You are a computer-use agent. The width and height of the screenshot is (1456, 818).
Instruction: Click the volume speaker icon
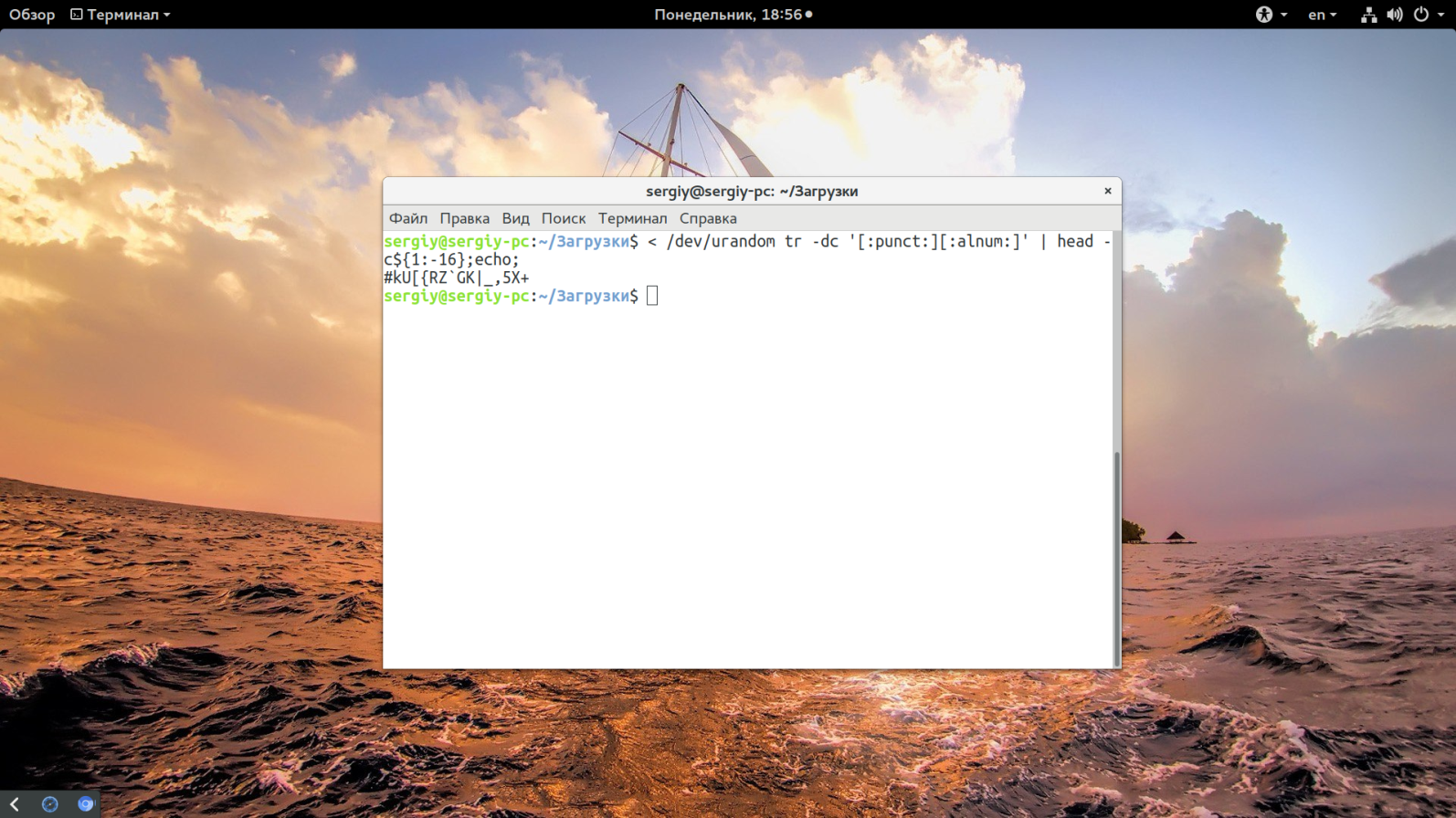coord(1394,15)
